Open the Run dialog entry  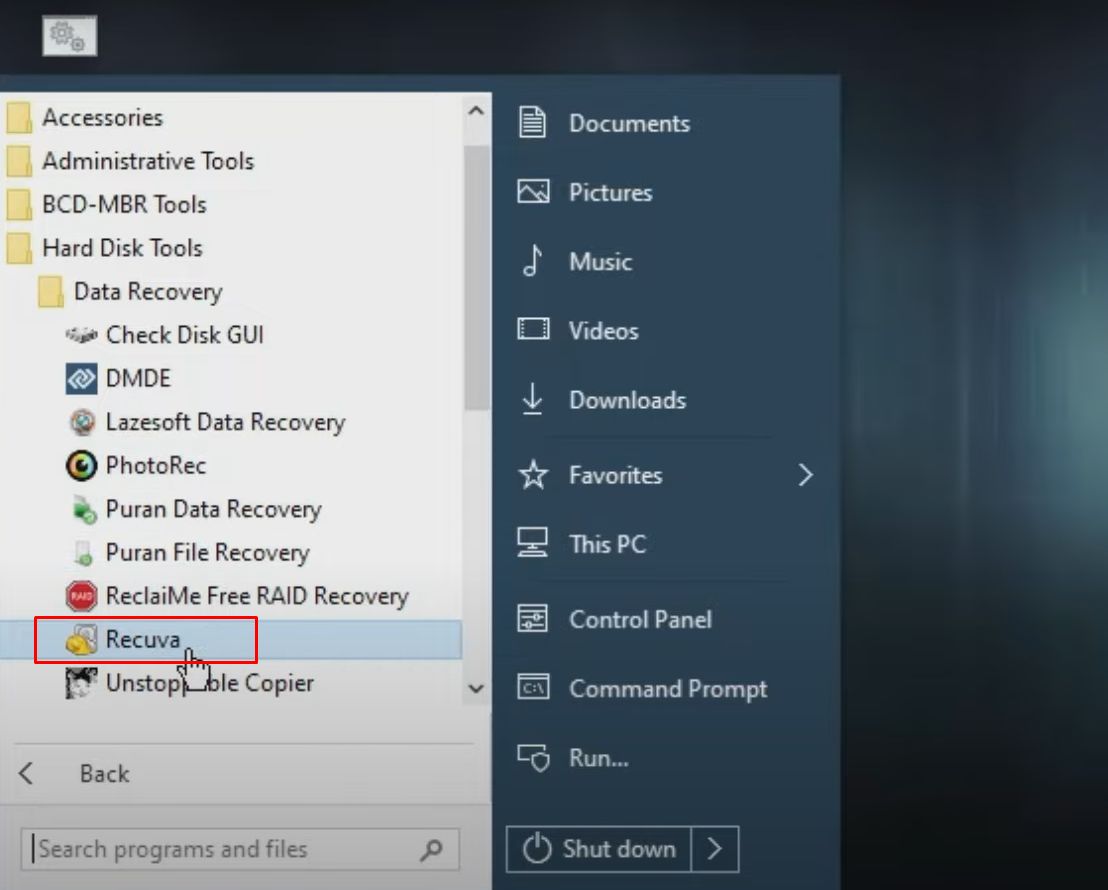(x=600, y=758)
